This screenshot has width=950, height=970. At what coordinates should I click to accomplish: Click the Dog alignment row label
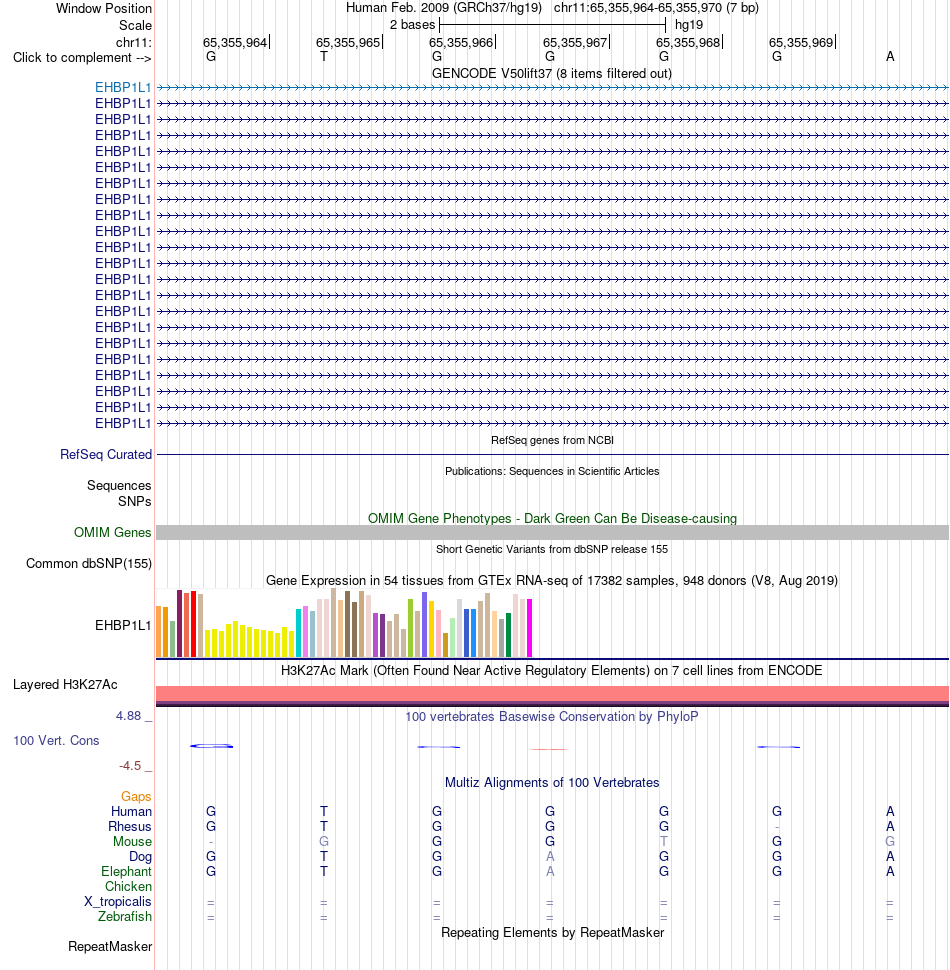tap(140, 856)
